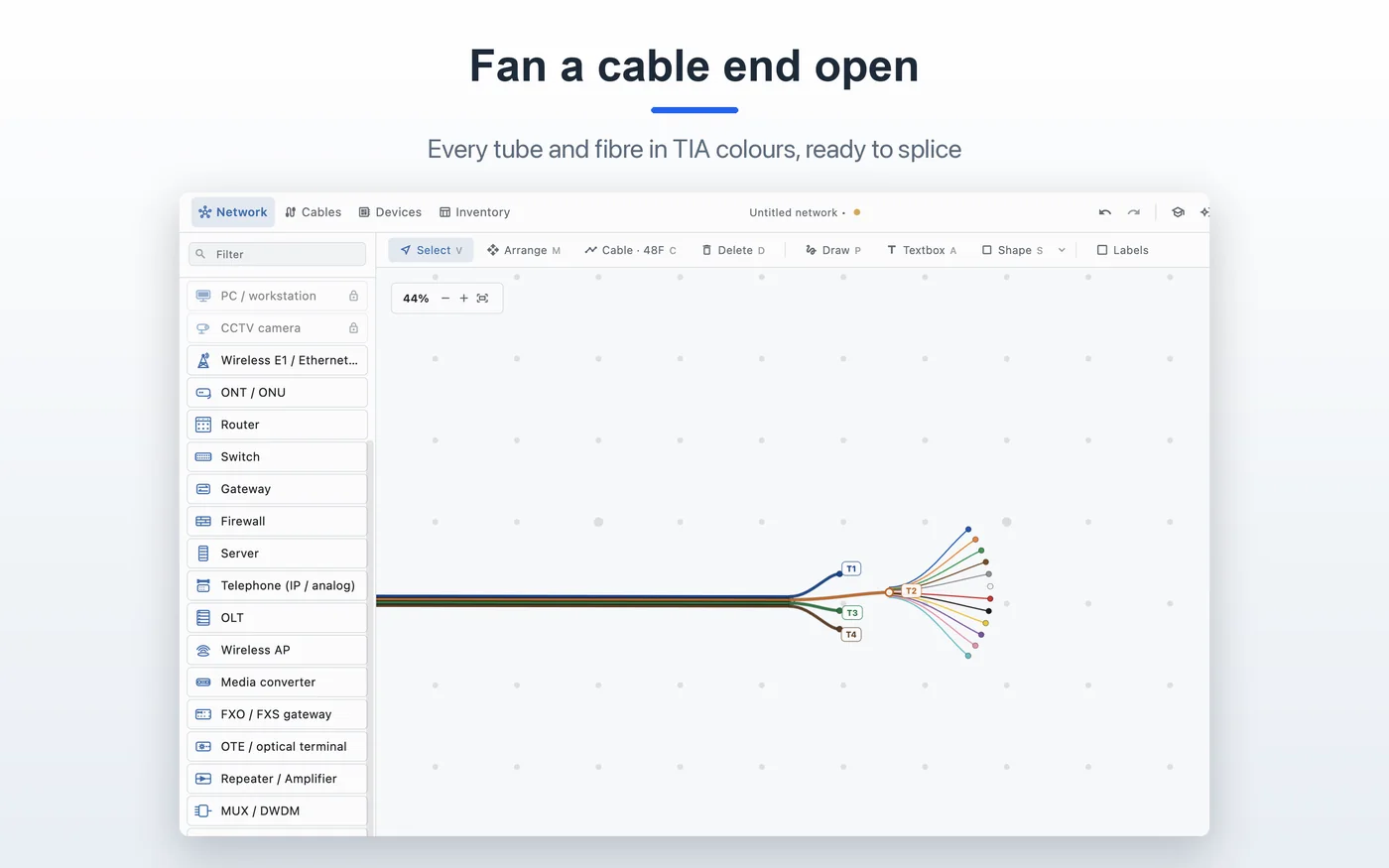Choose OTE / optical terminal item
This screenshot has height=868, width=1389.
(x=277, y=747)
